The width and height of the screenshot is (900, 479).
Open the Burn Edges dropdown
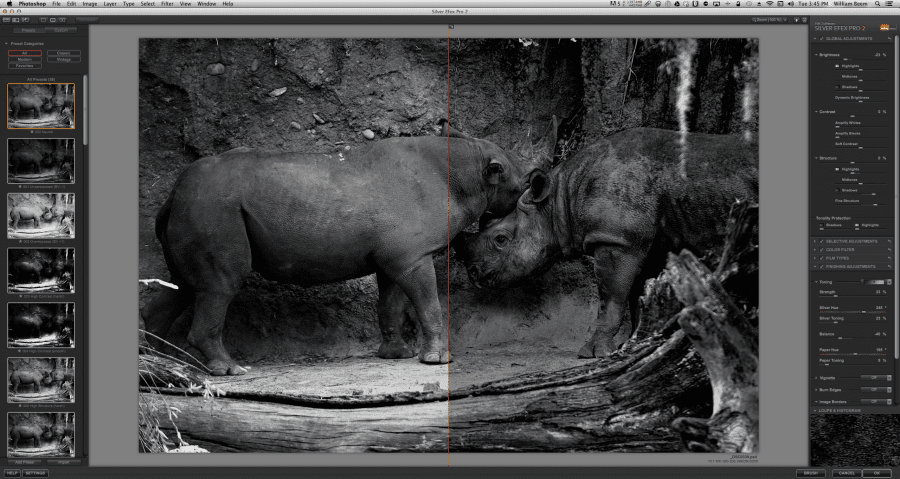point(876,390)
